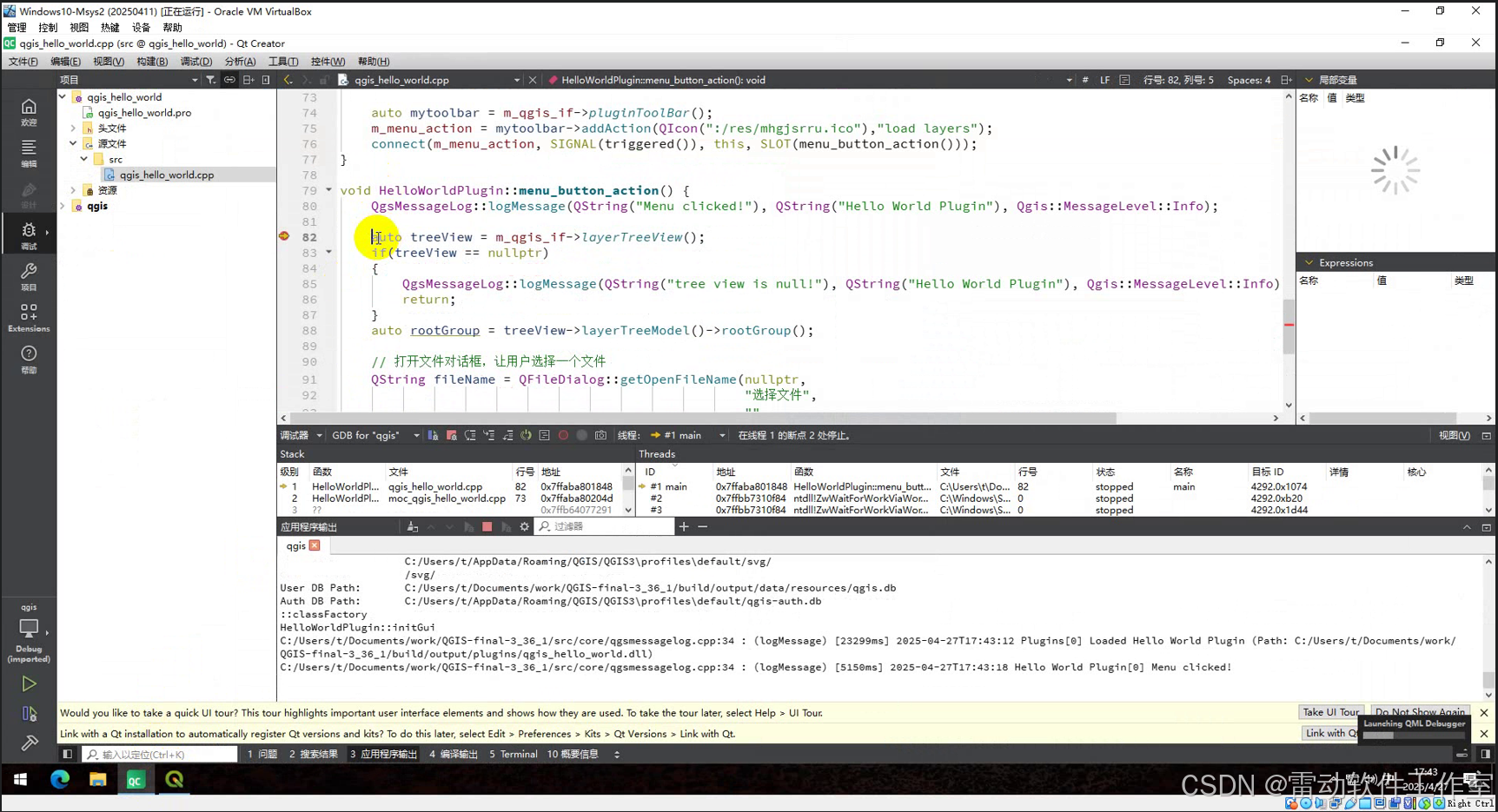
Task: Switch to the 4 编译输出 tab
Action: [x=454, y=754]
